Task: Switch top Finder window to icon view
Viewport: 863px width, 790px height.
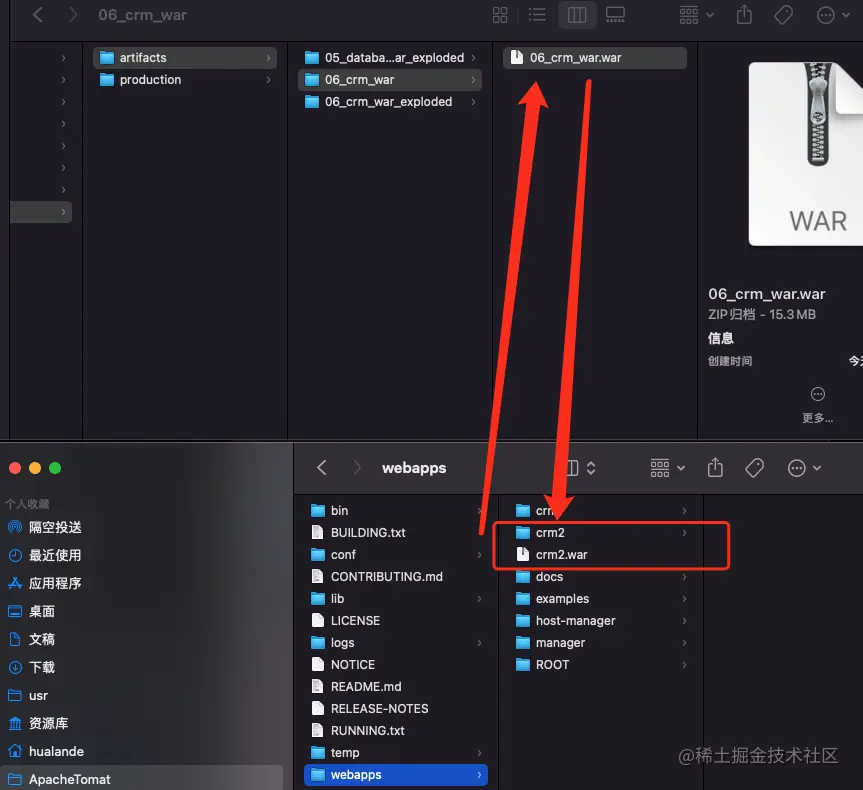Action: pos(500,15)
